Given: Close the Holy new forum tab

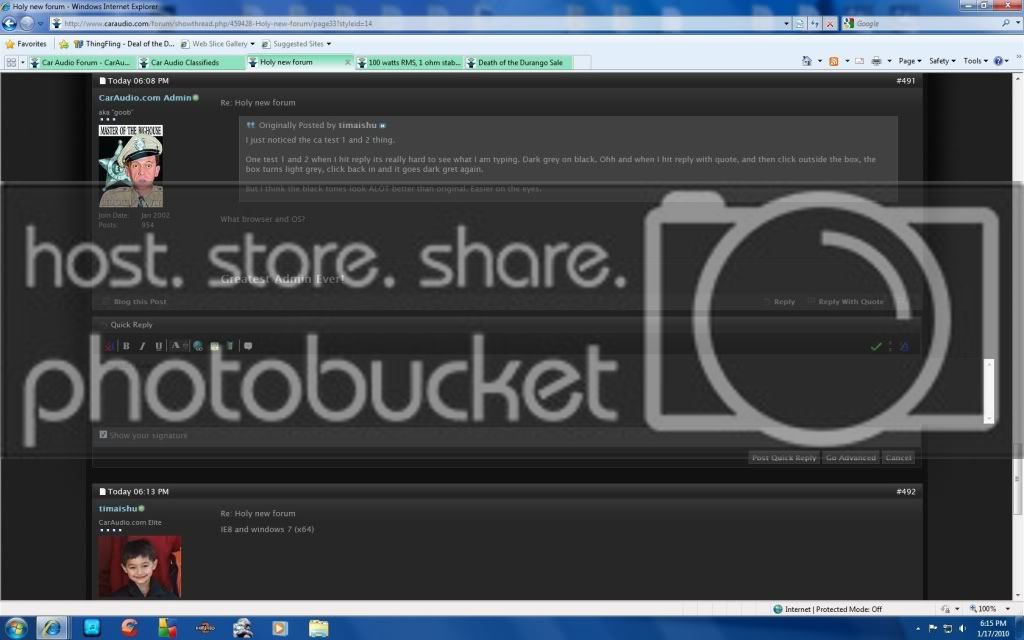Looking at the screenshot, I should (x=347, y=62).
